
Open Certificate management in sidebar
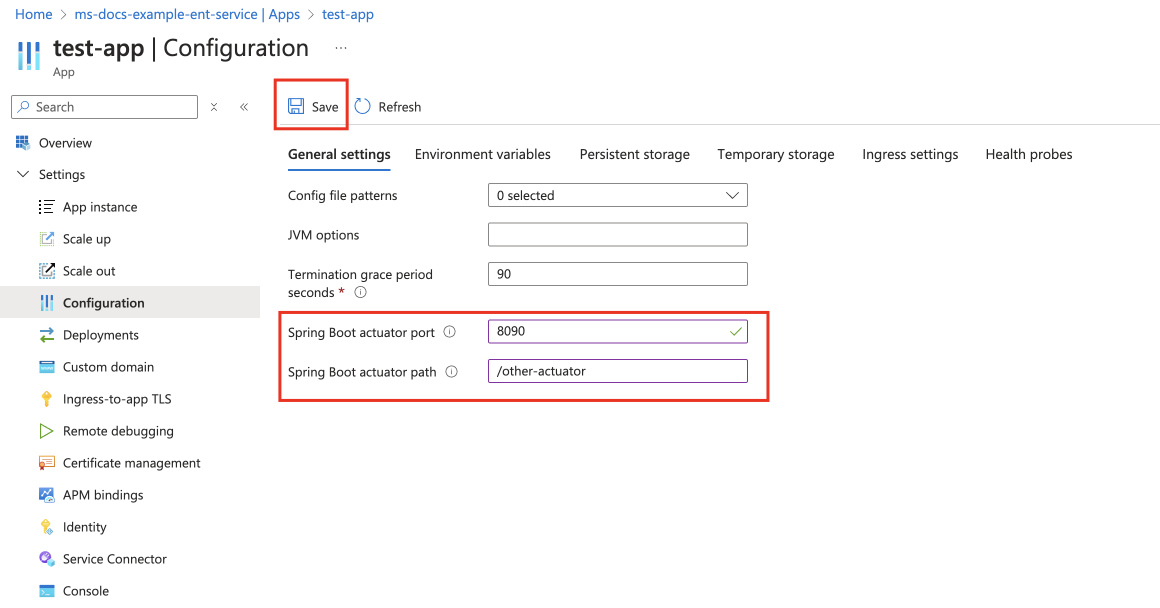coord(132,463)
